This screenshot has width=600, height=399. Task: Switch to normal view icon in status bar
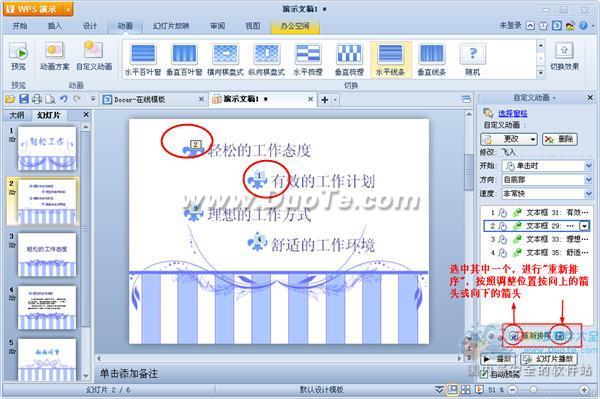(x=453, y=390)
